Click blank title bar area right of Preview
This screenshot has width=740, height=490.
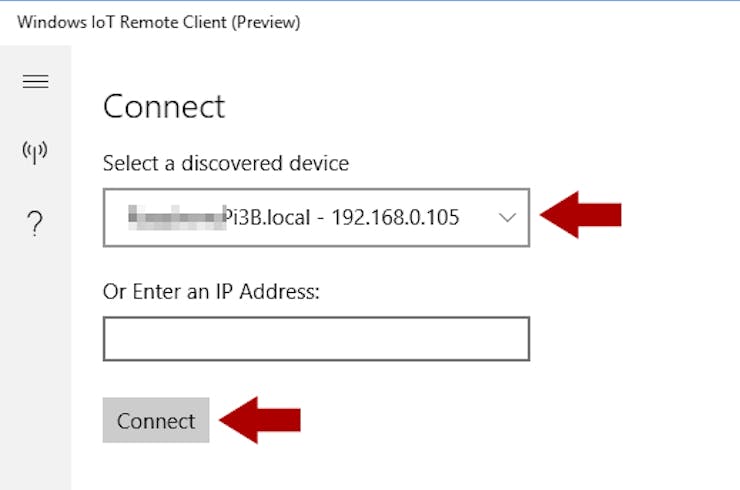pos(519,22)
